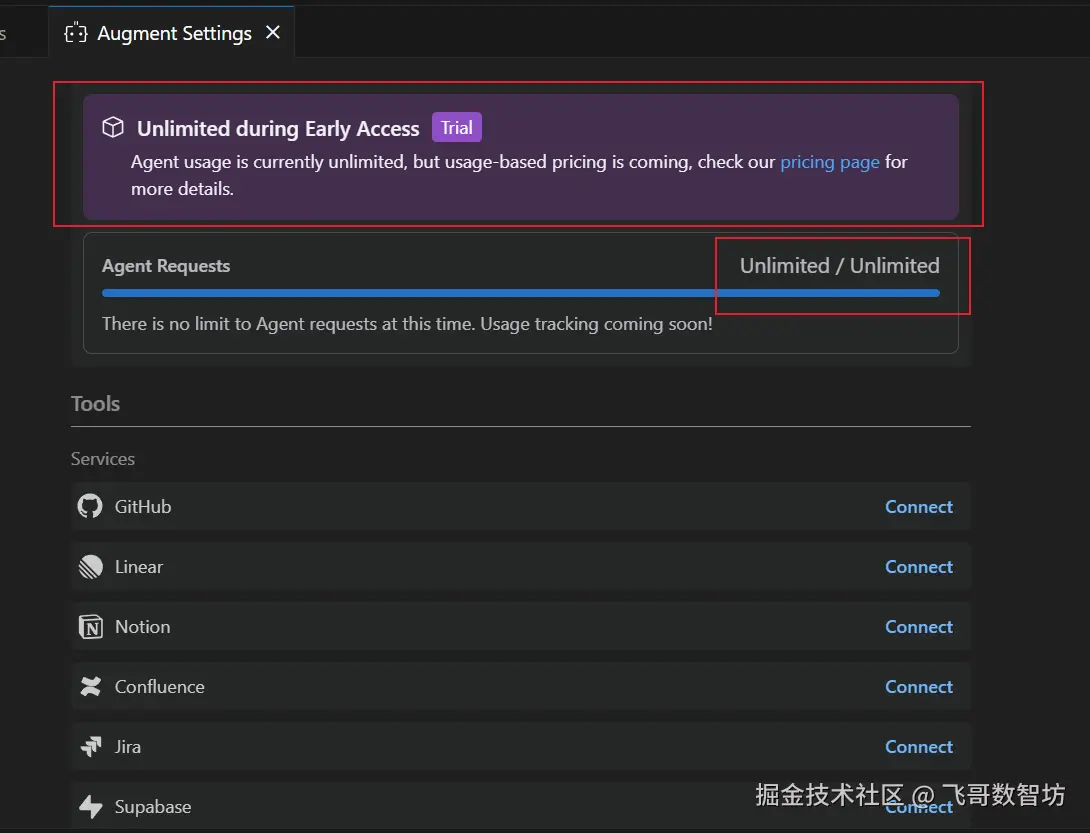Click the Agent Requests progress bar
Screen dimensions: 1090x833
521,293
